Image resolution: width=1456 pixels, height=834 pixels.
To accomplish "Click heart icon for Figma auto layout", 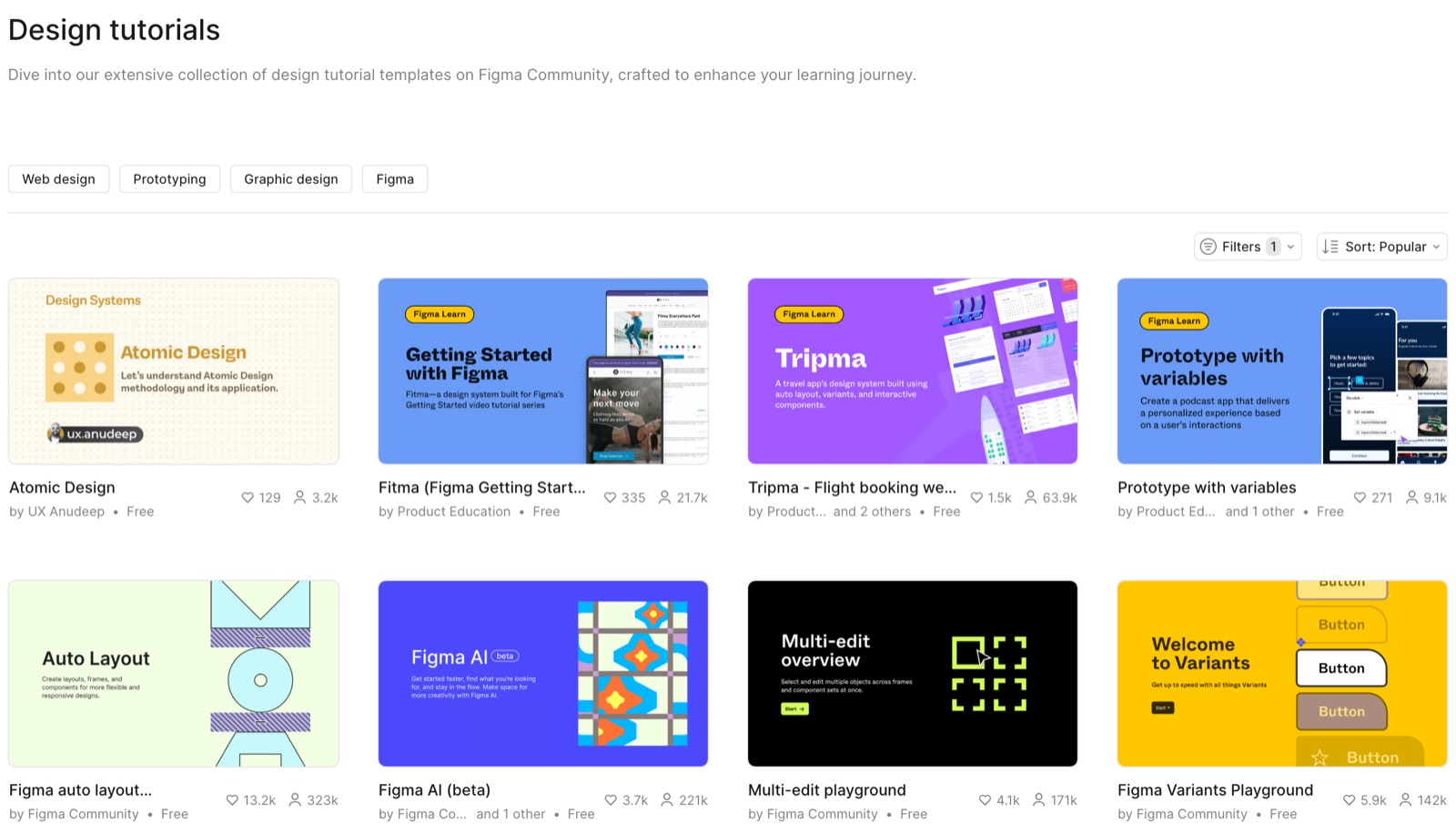I will tap(232, 800).
